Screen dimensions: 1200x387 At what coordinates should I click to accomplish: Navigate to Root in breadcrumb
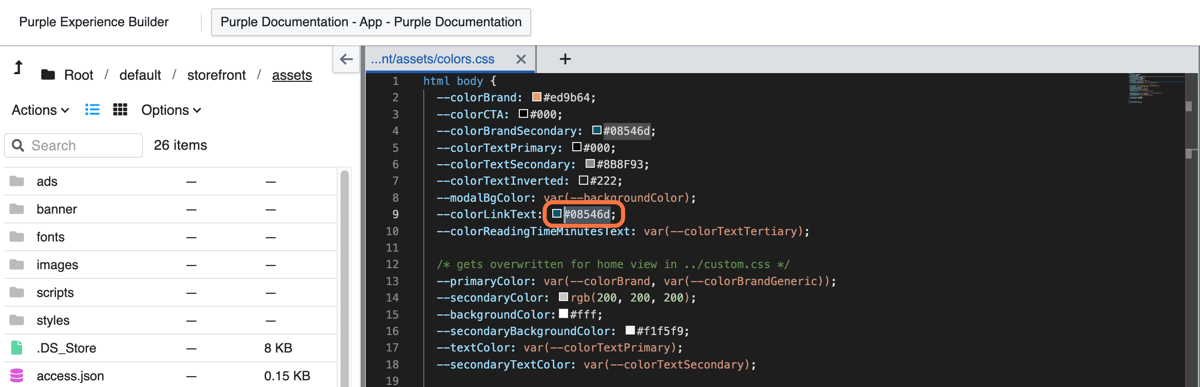pyautogui.click(x=79, y=75)
